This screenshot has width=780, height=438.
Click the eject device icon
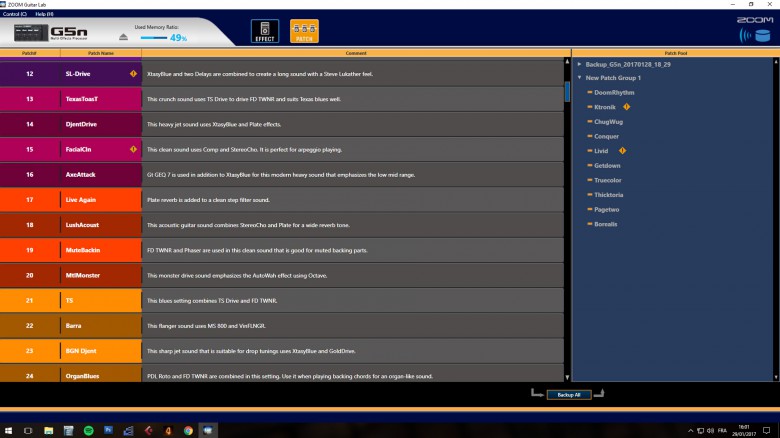point(123,37)
